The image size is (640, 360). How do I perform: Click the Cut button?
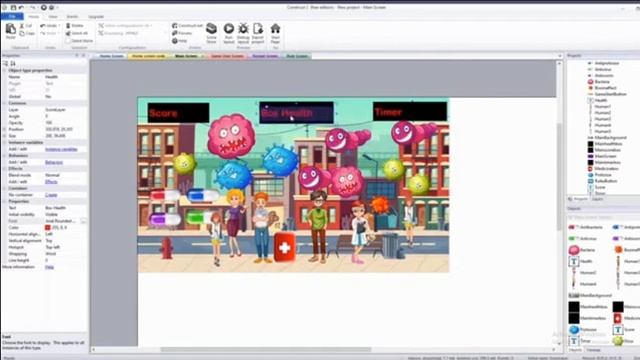pyautogui.click(x=26, y=26)
